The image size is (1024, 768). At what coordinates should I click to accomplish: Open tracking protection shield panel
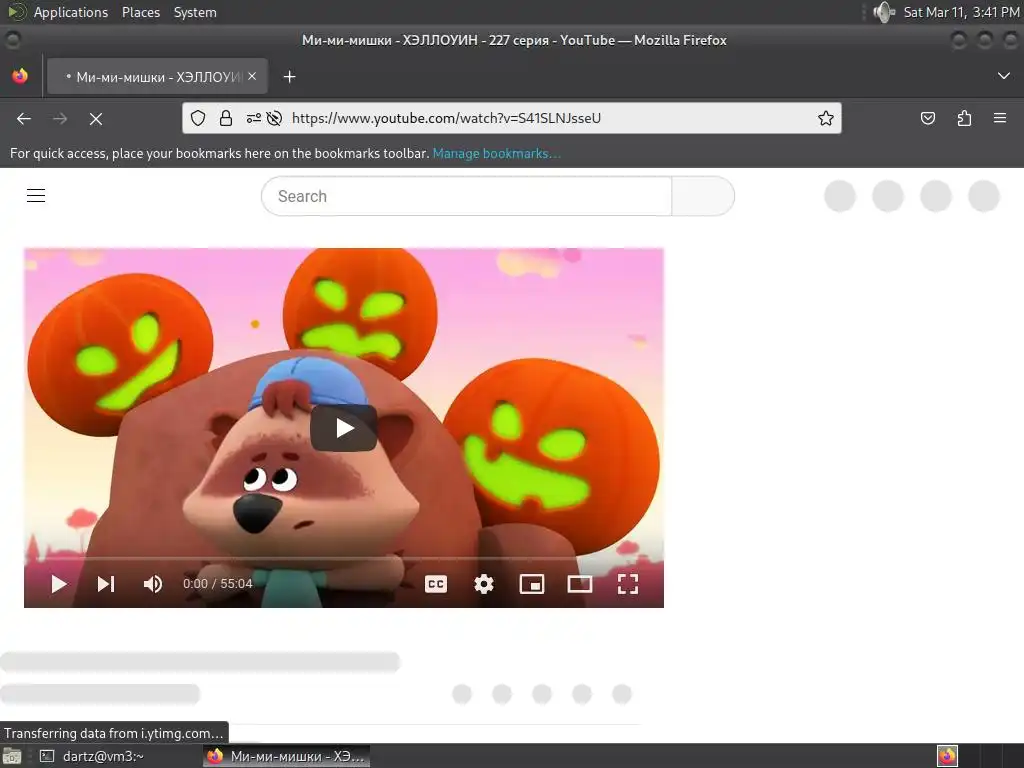[x=198, y=118]
